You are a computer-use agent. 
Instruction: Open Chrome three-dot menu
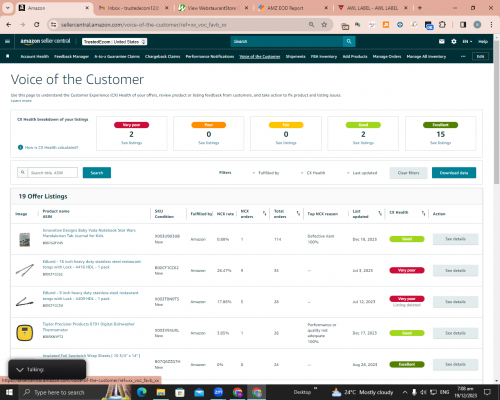pyautogui.click(x=491, y=25)
